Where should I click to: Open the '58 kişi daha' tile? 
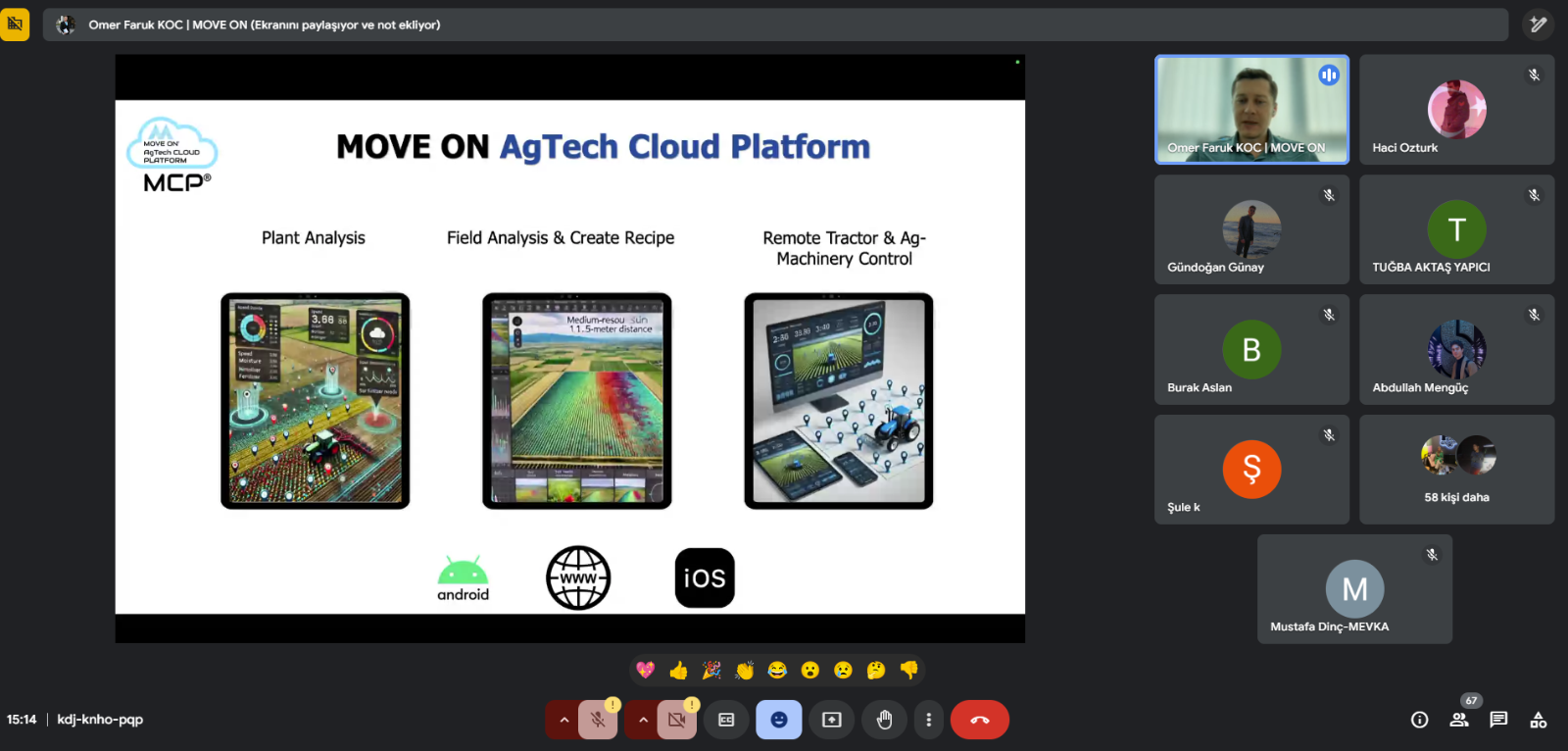(x=1456, y=470)
